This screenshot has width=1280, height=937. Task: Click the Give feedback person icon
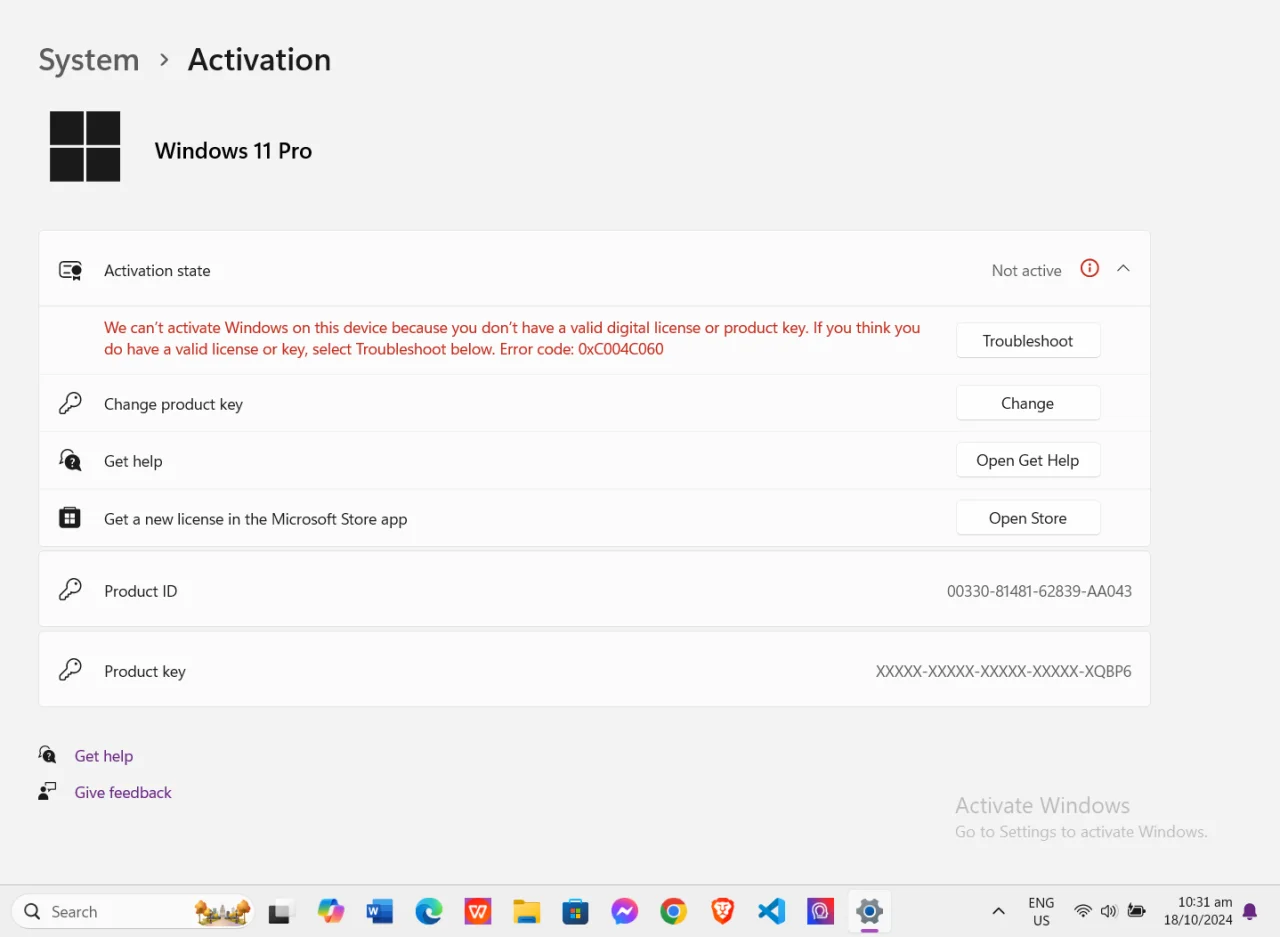[47, 791]
